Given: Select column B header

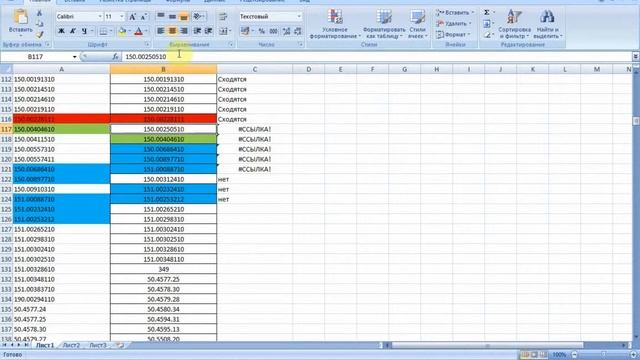Looking at the screenshot, I should pyautogui.click(x=163, y=69).
